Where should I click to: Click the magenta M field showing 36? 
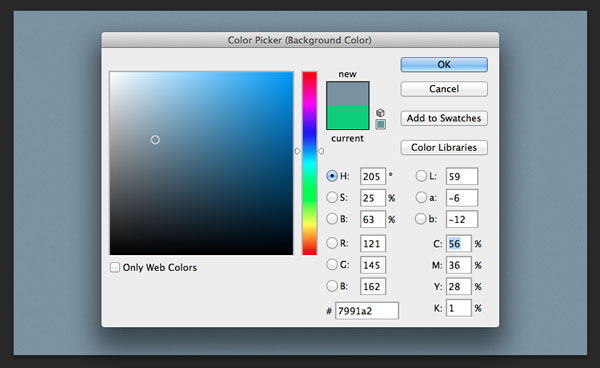(x=458, y=265)
